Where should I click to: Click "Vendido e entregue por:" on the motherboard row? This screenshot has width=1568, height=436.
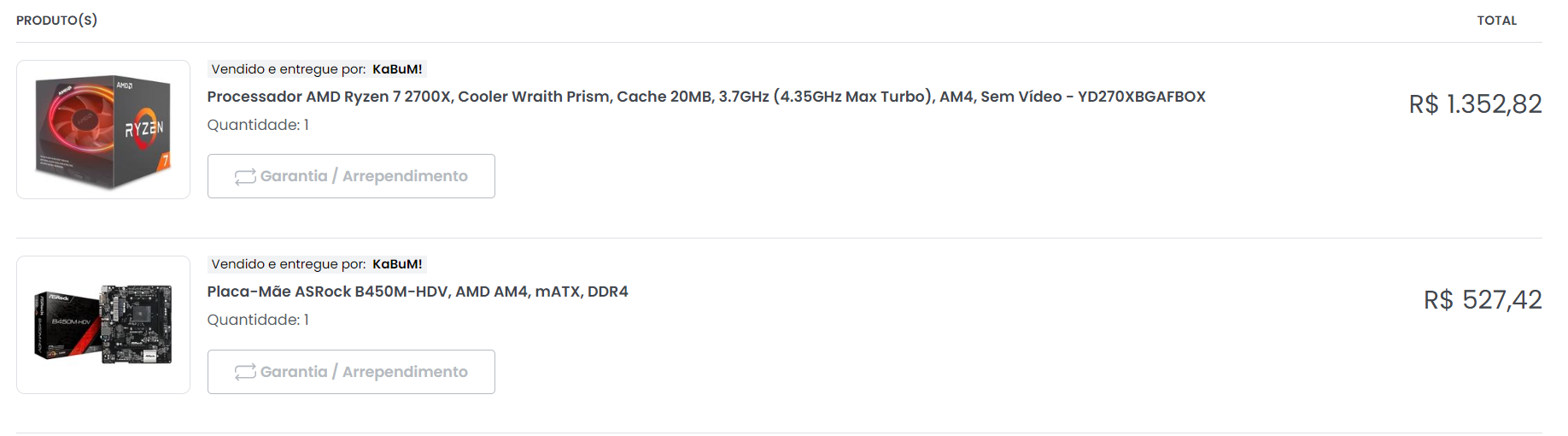coord(288,264)
